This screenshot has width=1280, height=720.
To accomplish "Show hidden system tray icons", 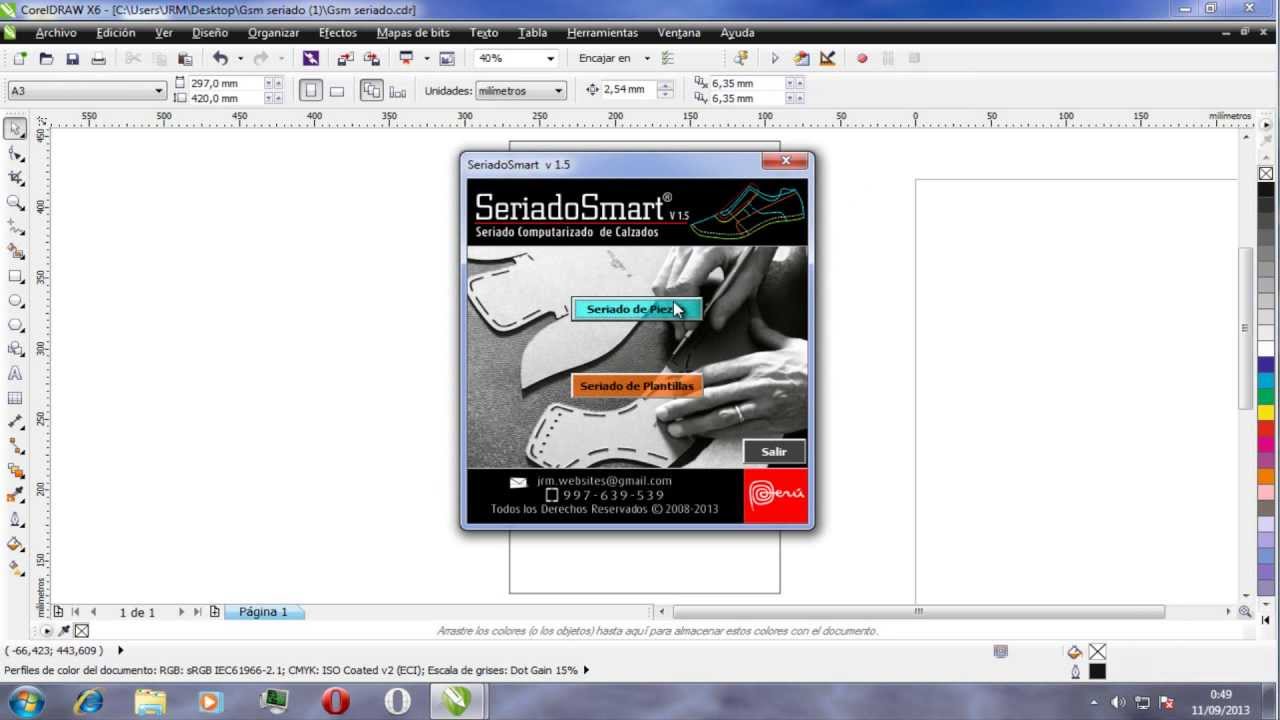I will [x=1096, y=702].
